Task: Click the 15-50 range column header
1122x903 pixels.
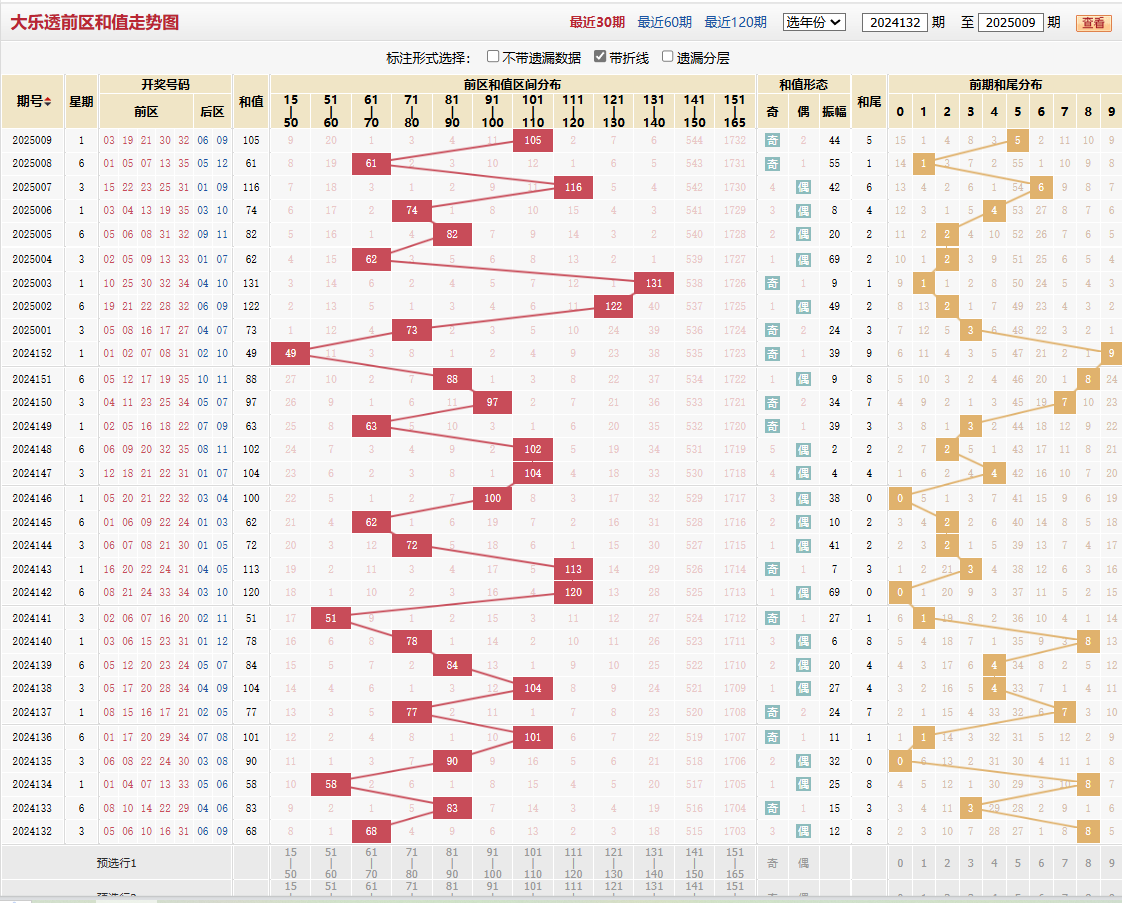Action: 291,111
